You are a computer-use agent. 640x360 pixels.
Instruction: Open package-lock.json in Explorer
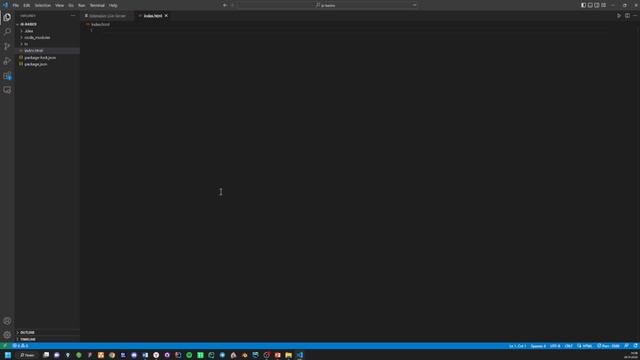point(47,58)
